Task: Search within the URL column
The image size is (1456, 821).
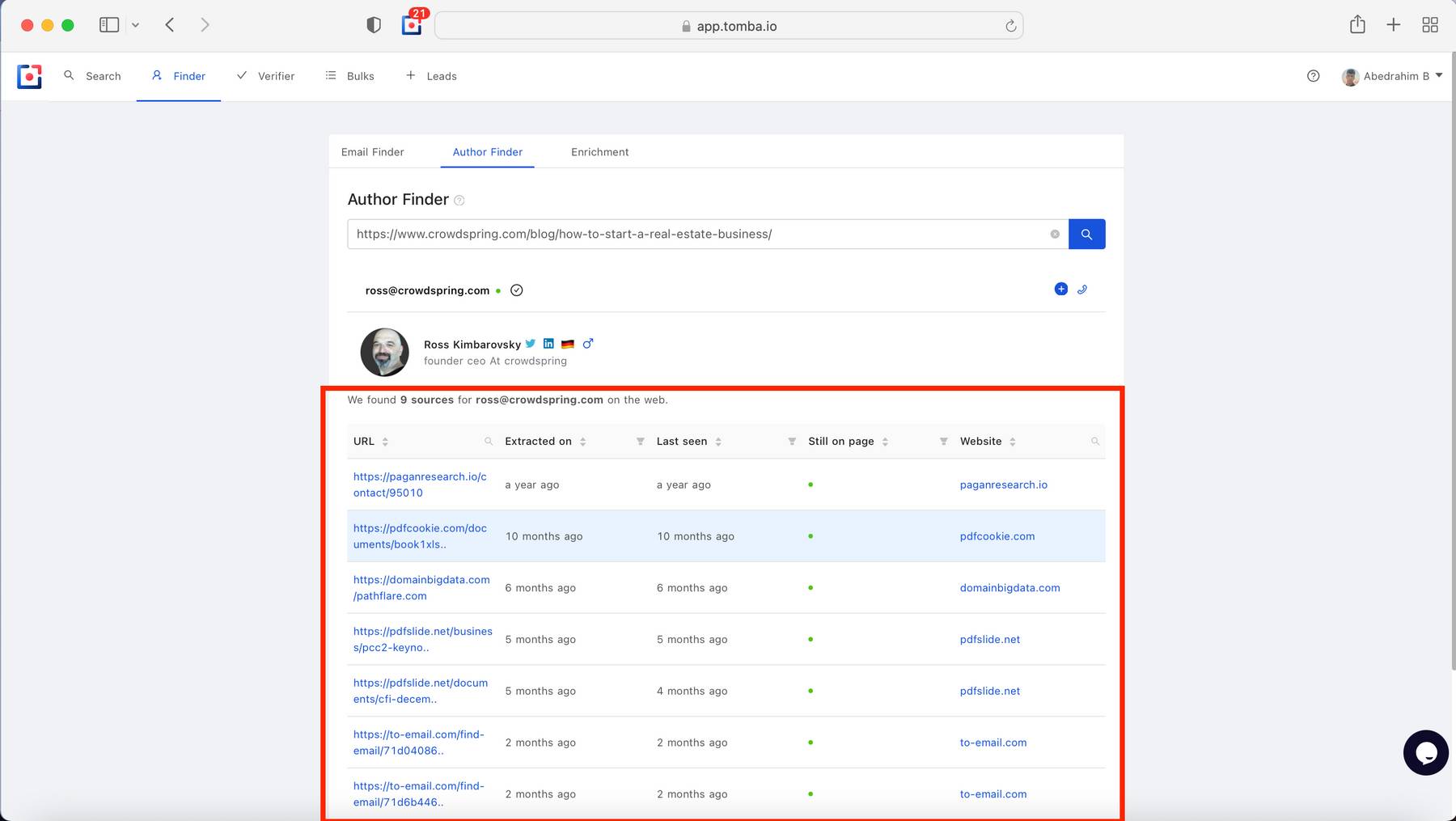Action: point(489,442)
